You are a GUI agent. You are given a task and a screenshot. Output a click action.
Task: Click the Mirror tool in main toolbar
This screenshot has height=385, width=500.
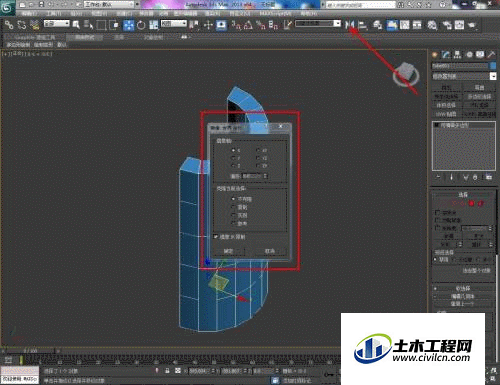[x=349, y=25]
